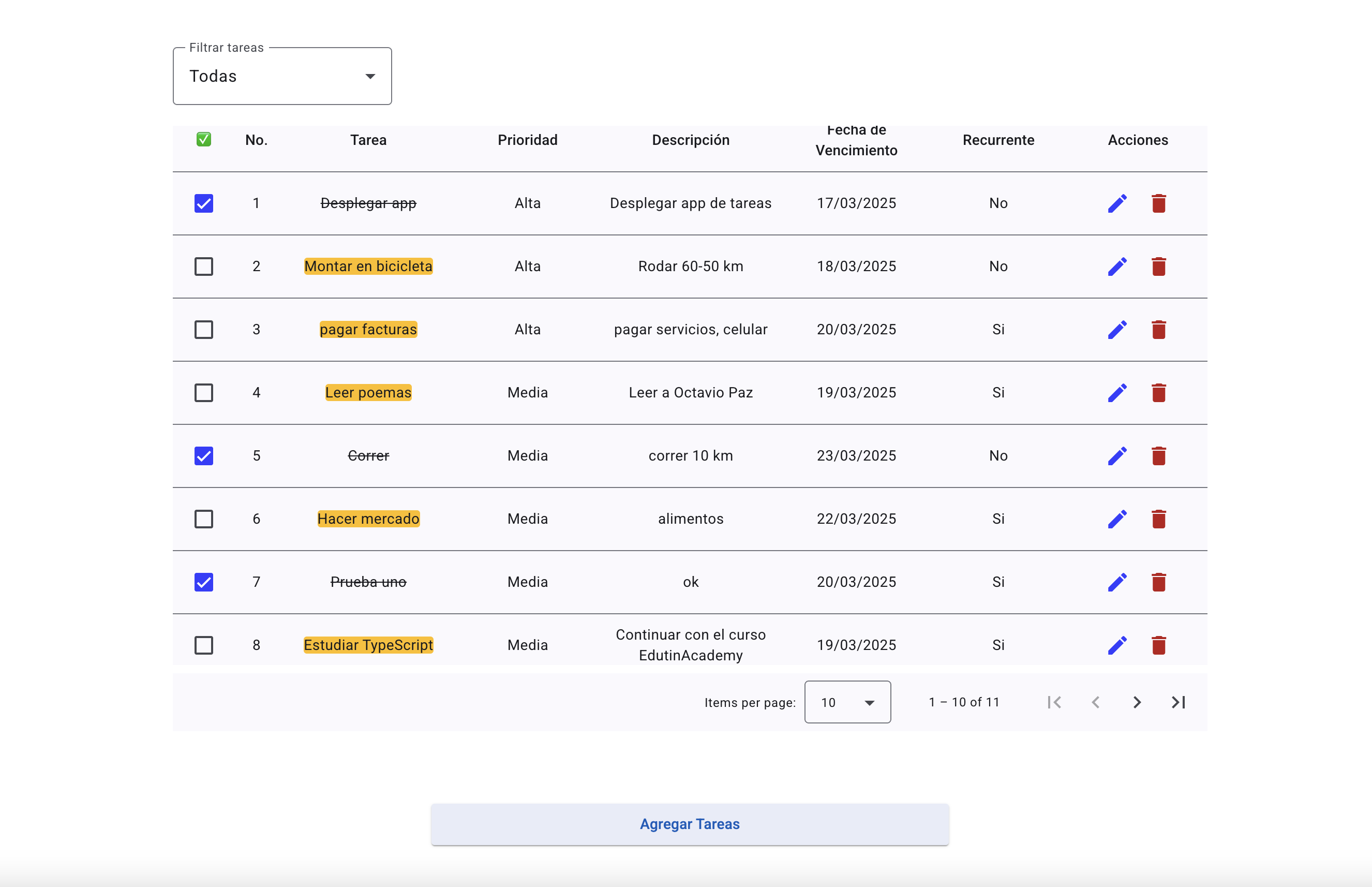Click the description Desplegar app de tareas
Image resolution: width=1372 pixels, height=887 pixels.
tap(690, 203)
